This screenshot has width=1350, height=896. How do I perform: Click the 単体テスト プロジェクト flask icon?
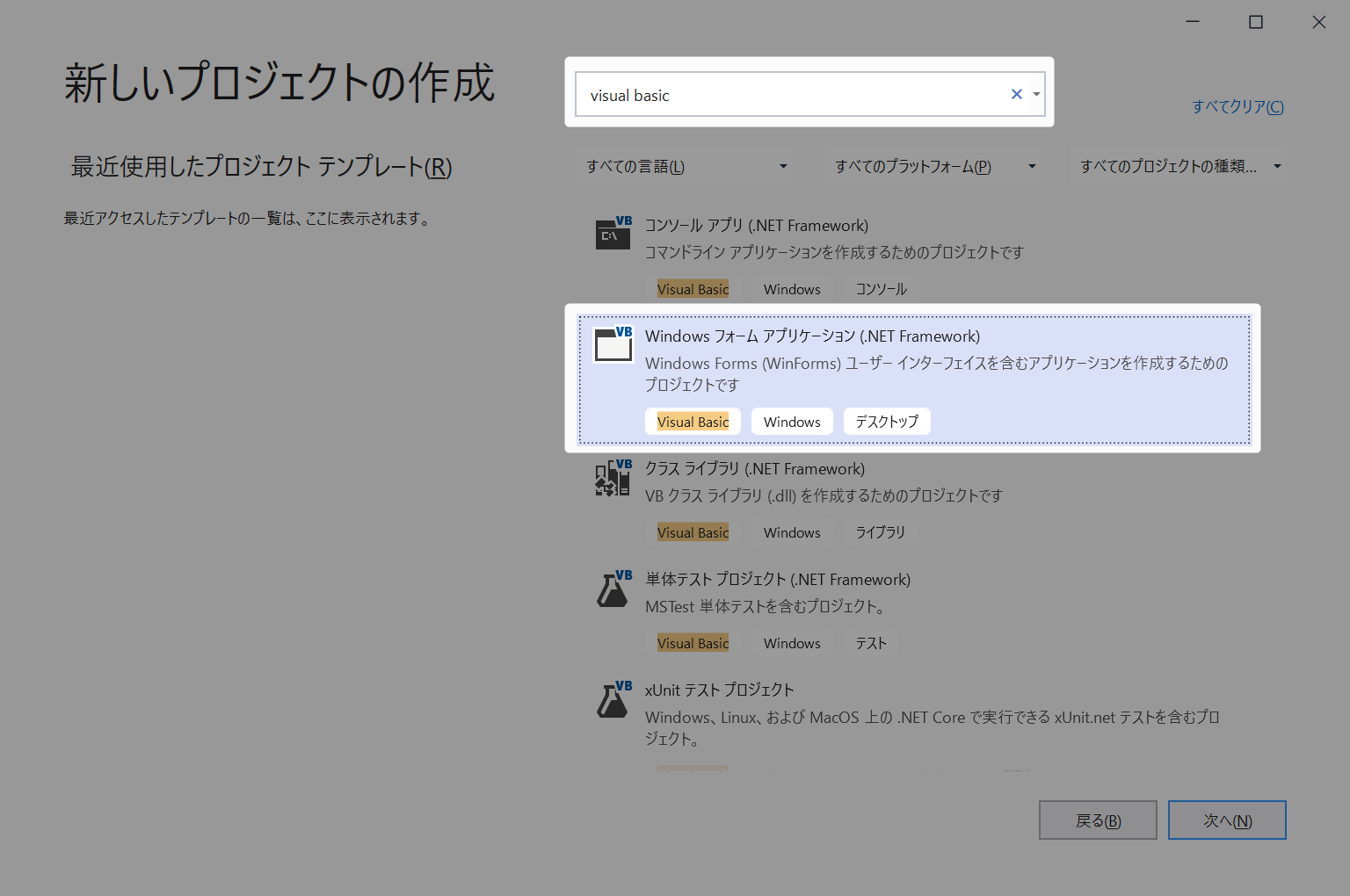click(x=613, y=589)
